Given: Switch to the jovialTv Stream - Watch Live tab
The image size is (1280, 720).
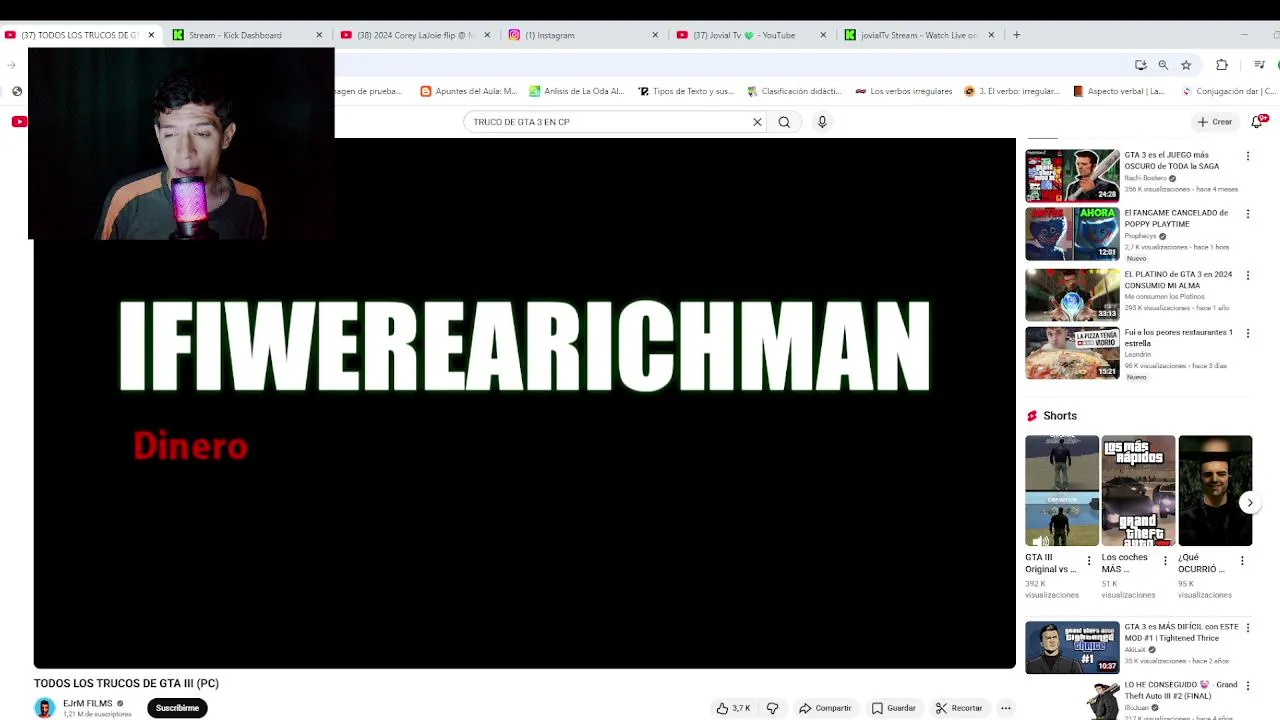Looking at the screenshot, I should pyautogui.click(x=921, y=35).
